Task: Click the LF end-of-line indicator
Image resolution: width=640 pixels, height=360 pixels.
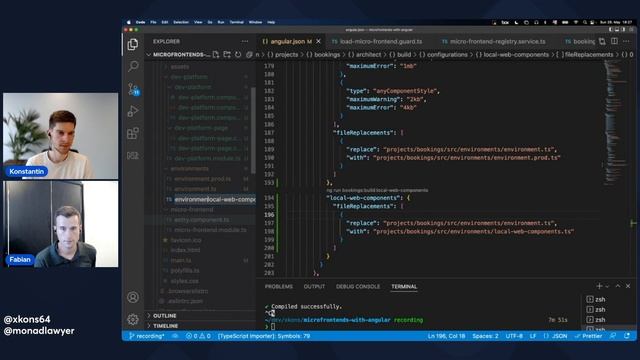Action: pyautogui.click(x=533, y=336)
